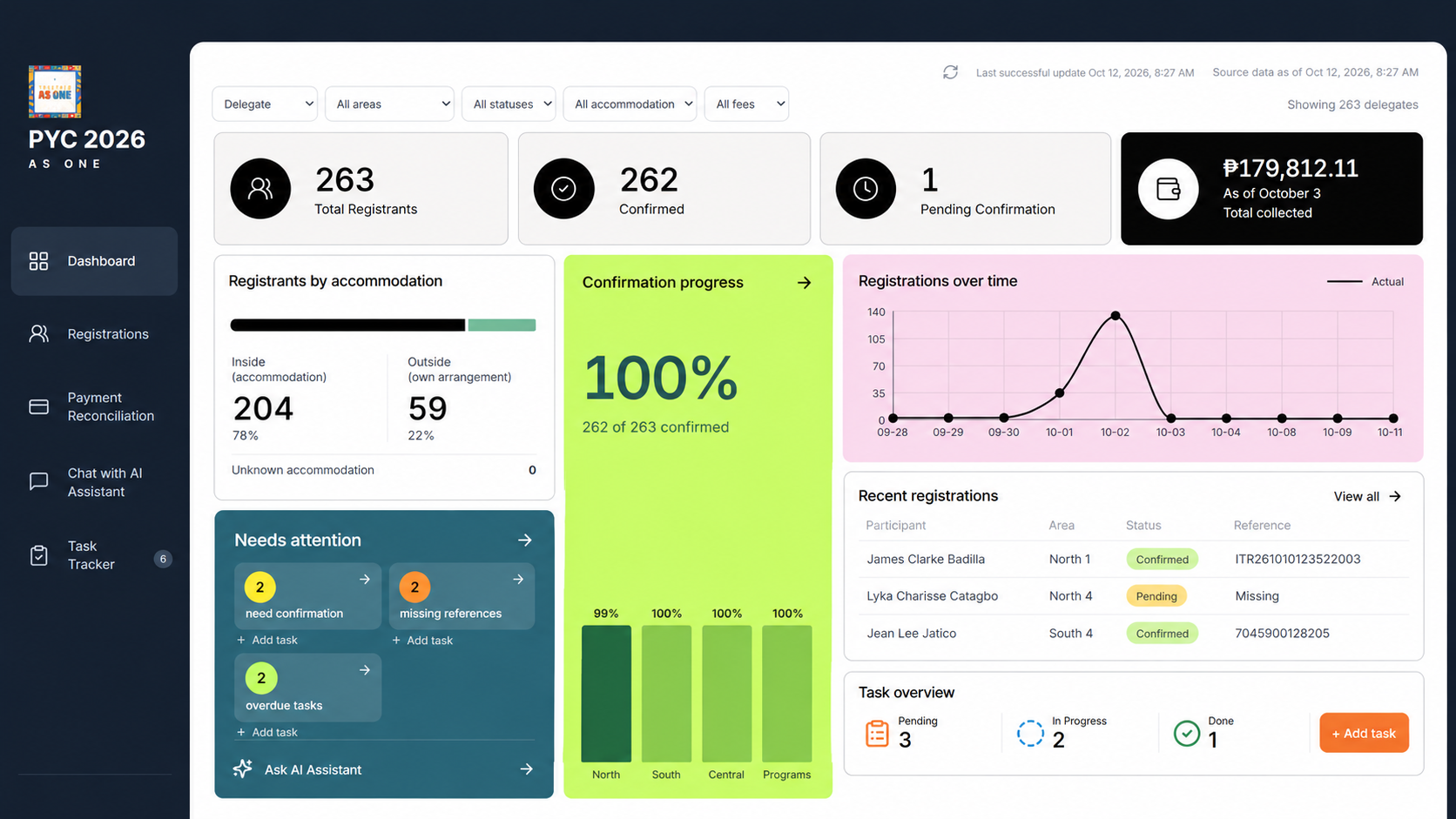Open Chat with AI Assistant
Viewport: 1456px width, 819px height.
click(x=94, y=482)
